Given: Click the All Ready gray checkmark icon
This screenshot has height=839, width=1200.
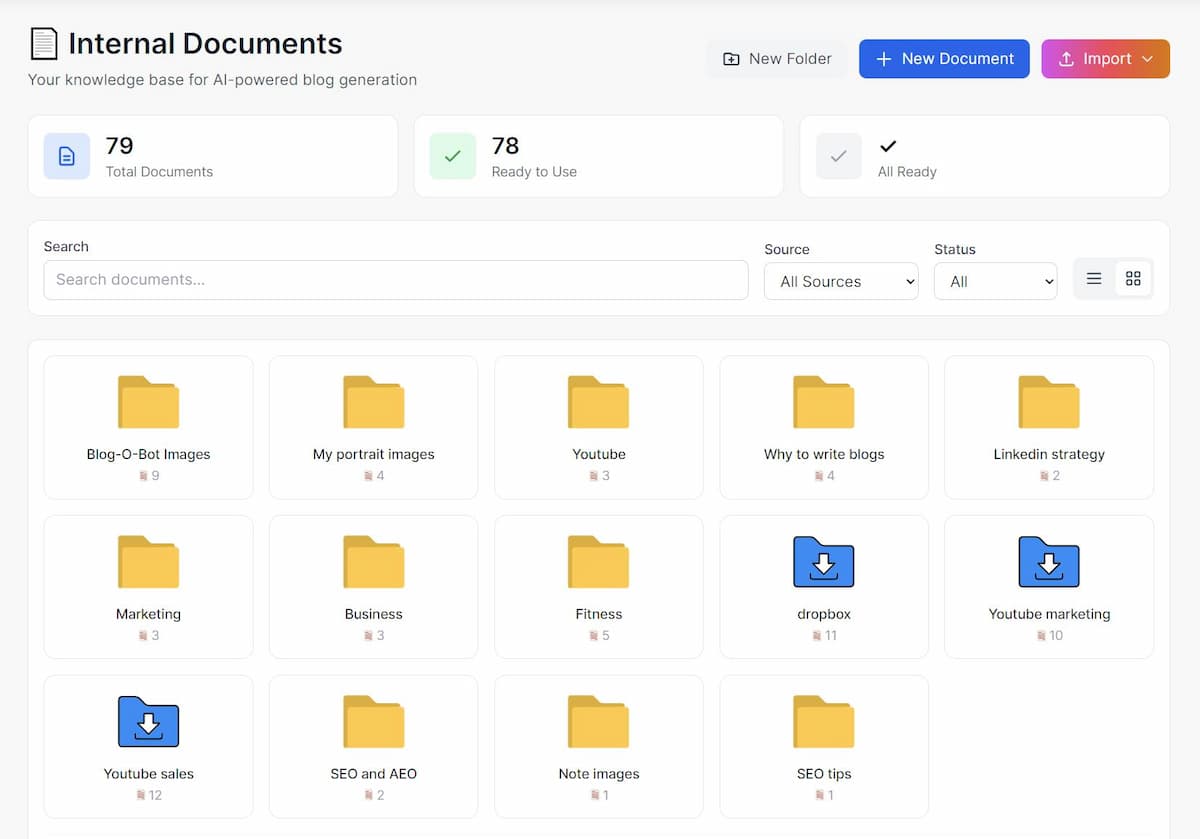Looking at the screenshot, I should coord(839,156).
